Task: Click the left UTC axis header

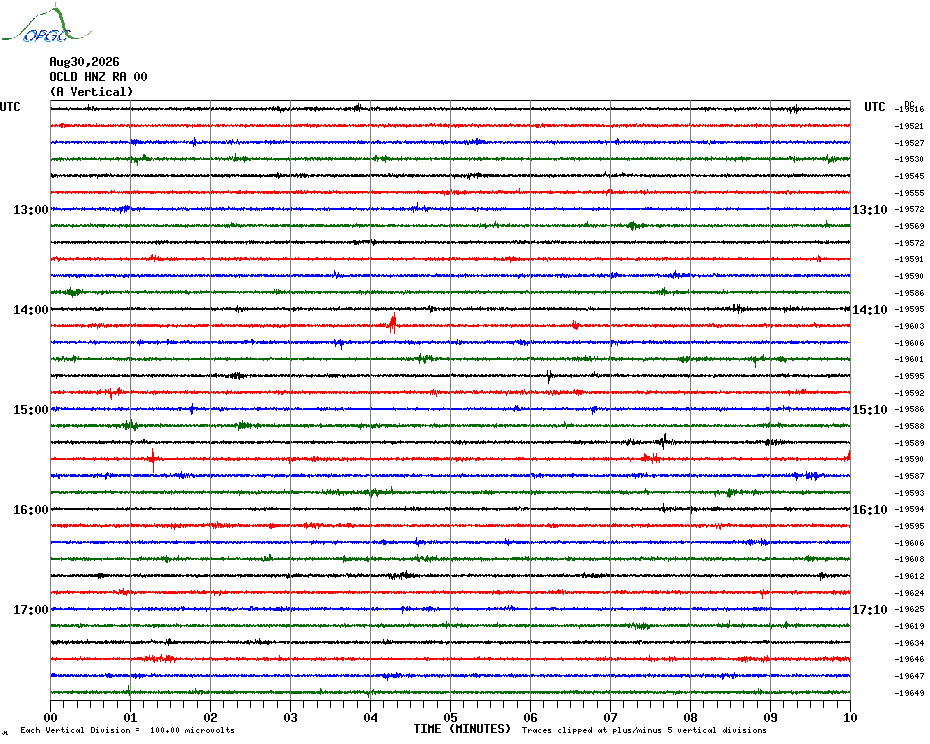Action: 10,107
